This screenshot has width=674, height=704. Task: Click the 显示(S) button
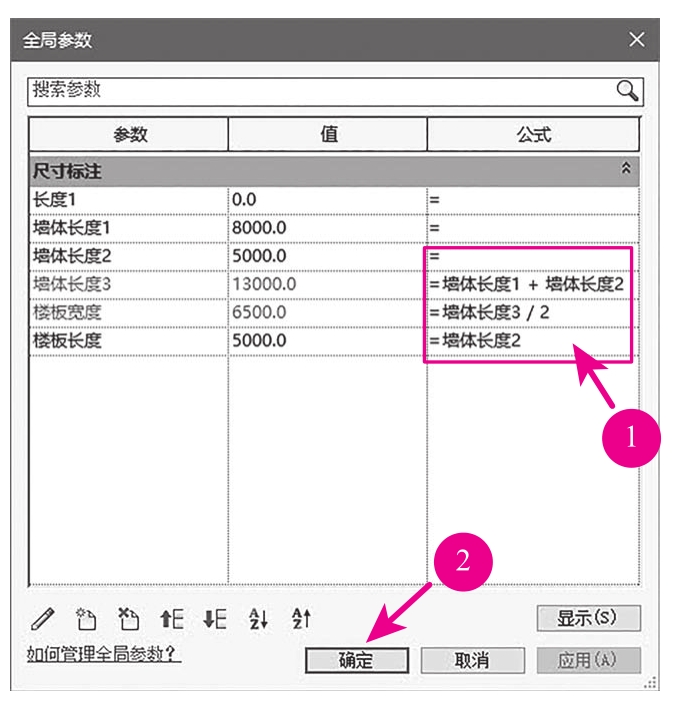coord(587,618)
